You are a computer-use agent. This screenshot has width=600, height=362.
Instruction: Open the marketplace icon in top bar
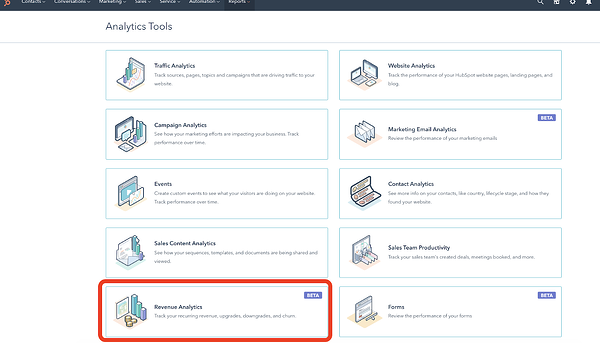[556, 2]
